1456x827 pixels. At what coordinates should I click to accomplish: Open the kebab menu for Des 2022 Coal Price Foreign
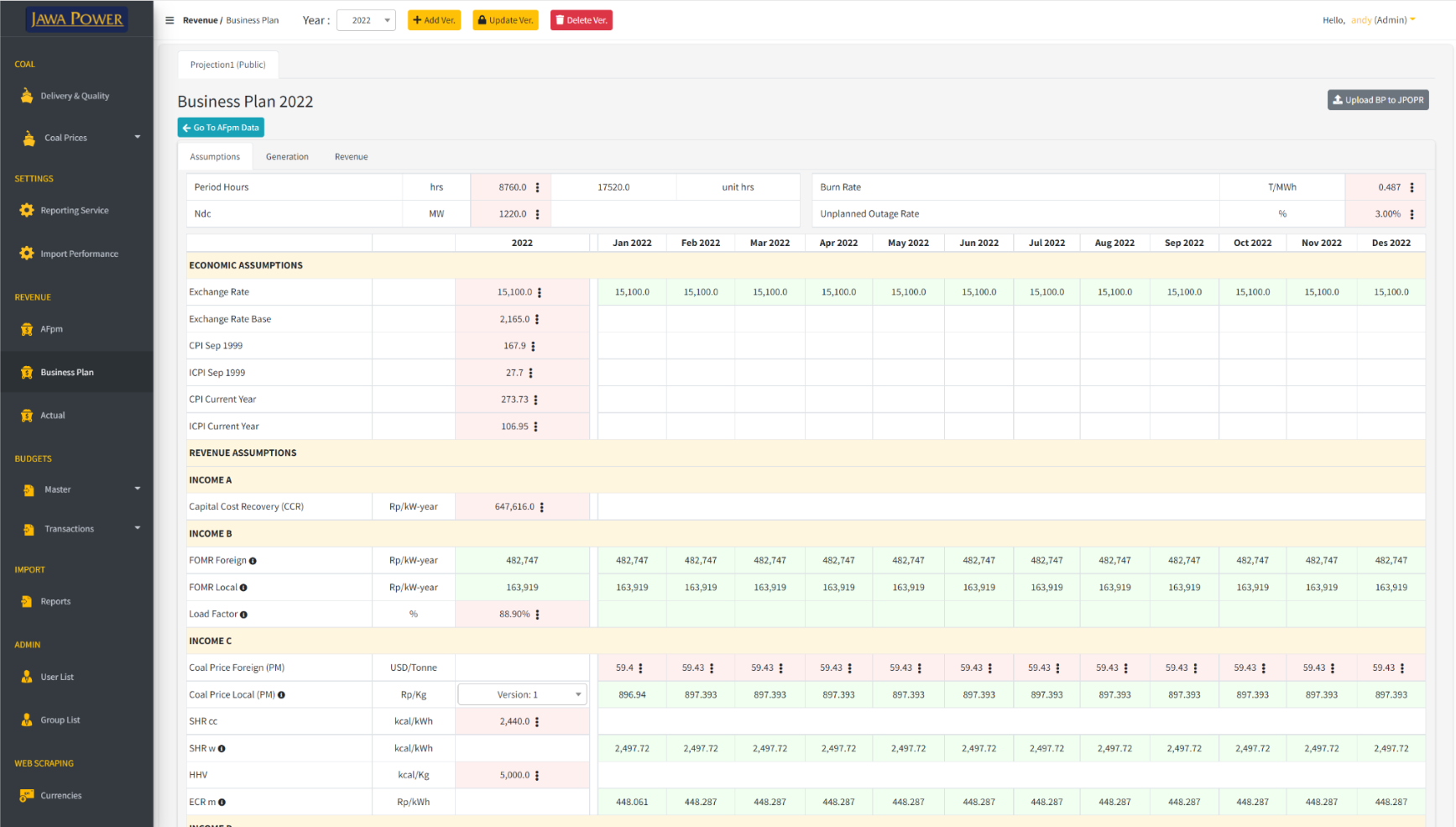click(x=1402, y=668)
